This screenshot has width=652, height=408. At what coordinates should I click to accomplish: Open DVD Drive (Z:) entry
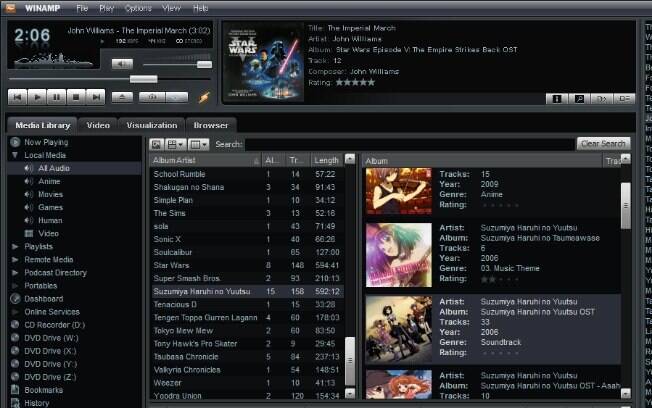pyautogui.click(x=50, y=377)
